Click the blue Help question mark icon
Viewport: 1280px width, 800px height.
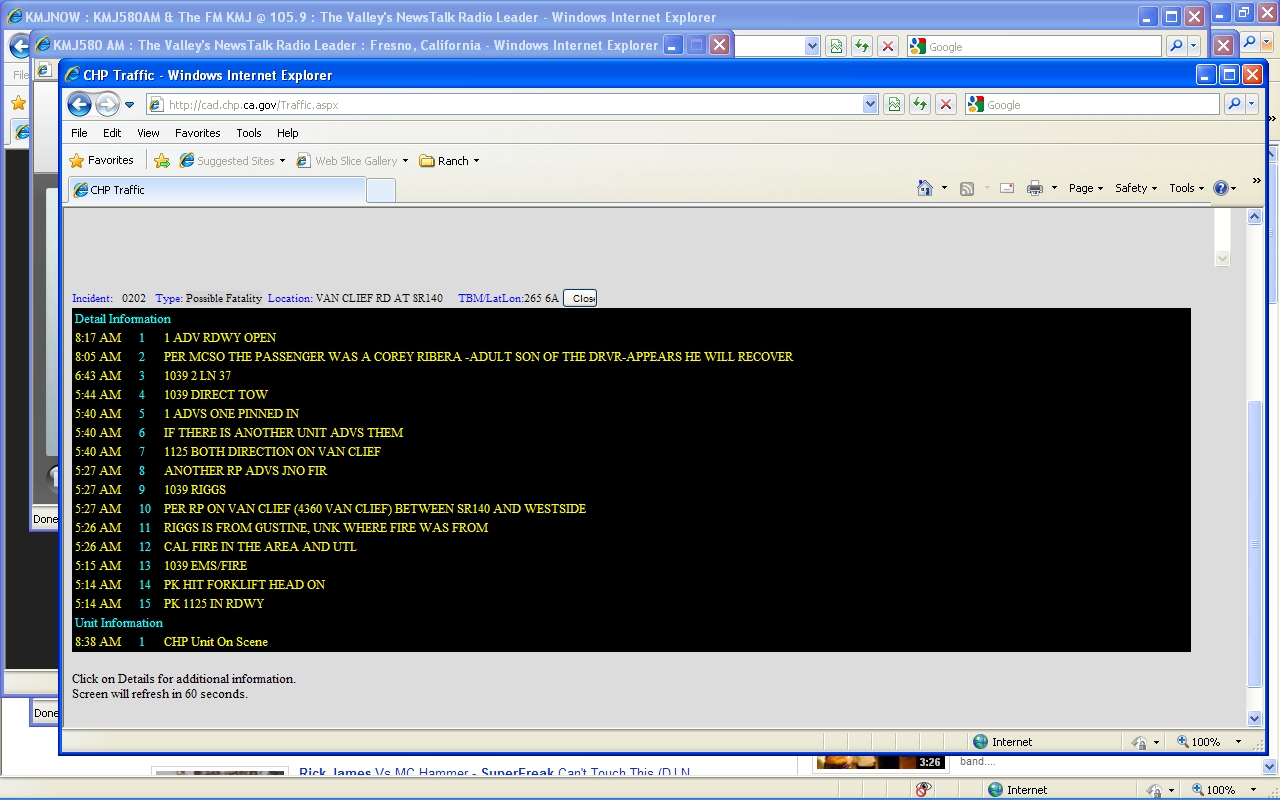click(1220, 188)
